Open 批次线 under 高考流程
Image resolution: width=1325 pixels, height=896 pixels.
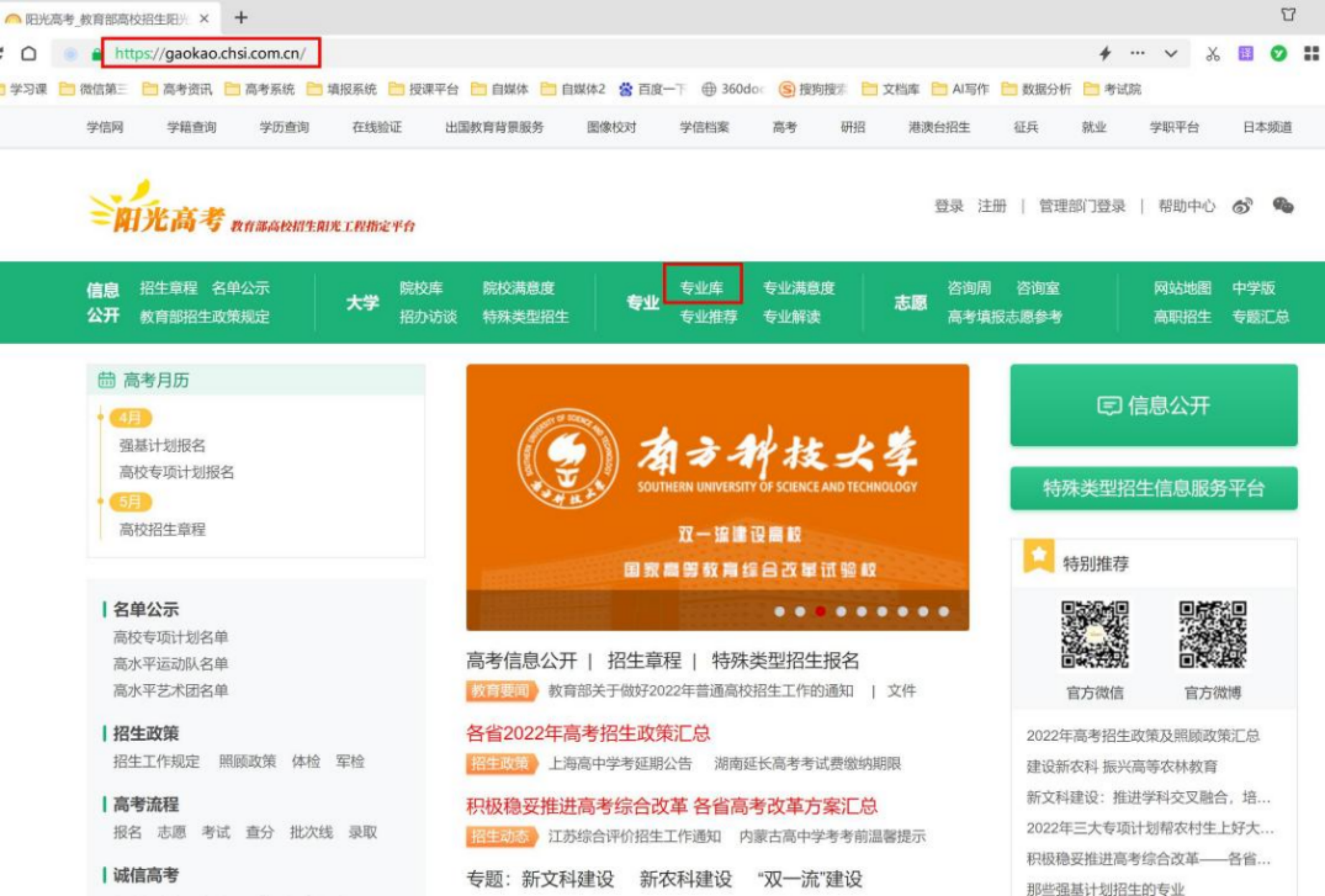(x=311, y=832)
